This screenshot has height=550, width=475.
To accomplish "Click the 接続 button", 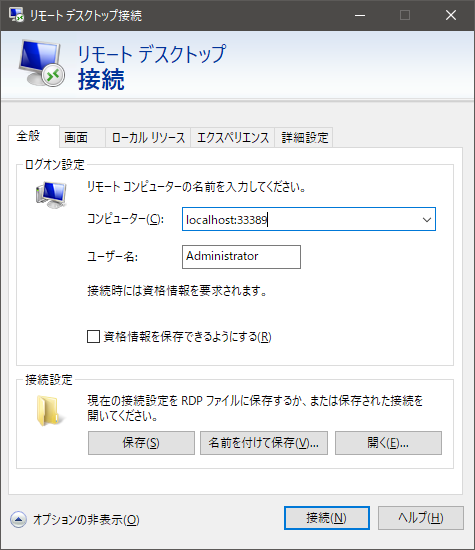I will pos(327,518).
